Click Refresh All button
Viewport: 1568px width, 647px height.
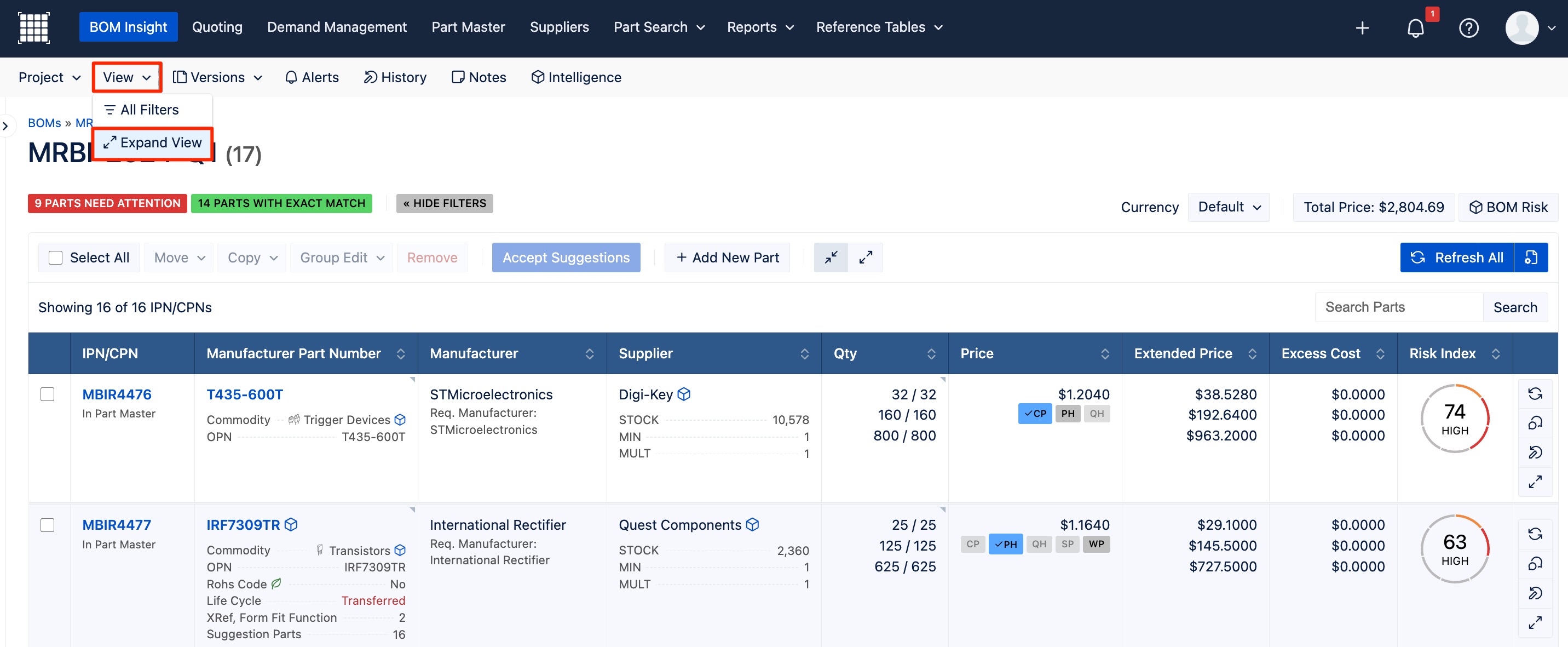[1457, 257]
